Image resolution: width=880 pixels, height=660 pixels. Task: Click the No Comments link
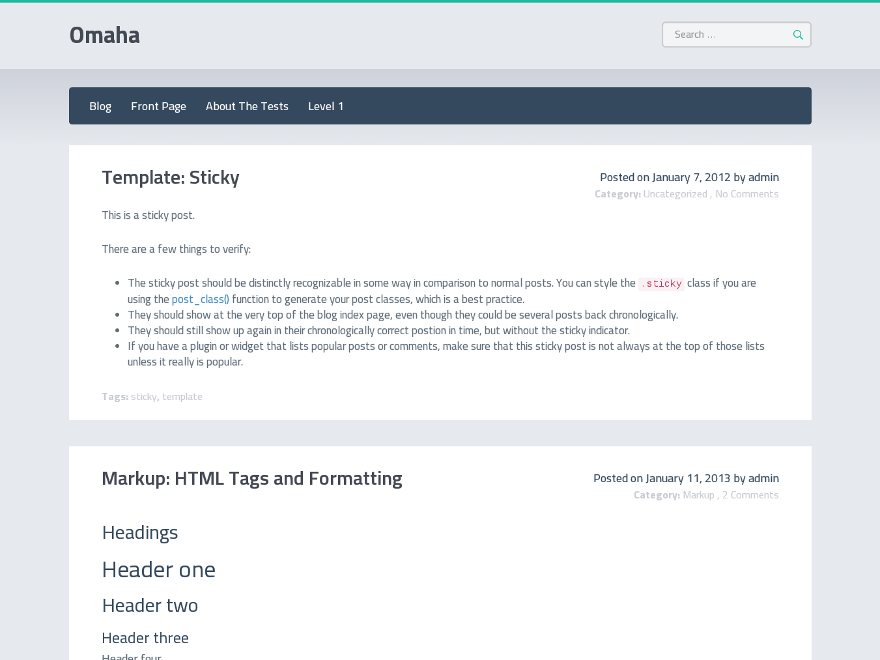(x=746, y=194)
